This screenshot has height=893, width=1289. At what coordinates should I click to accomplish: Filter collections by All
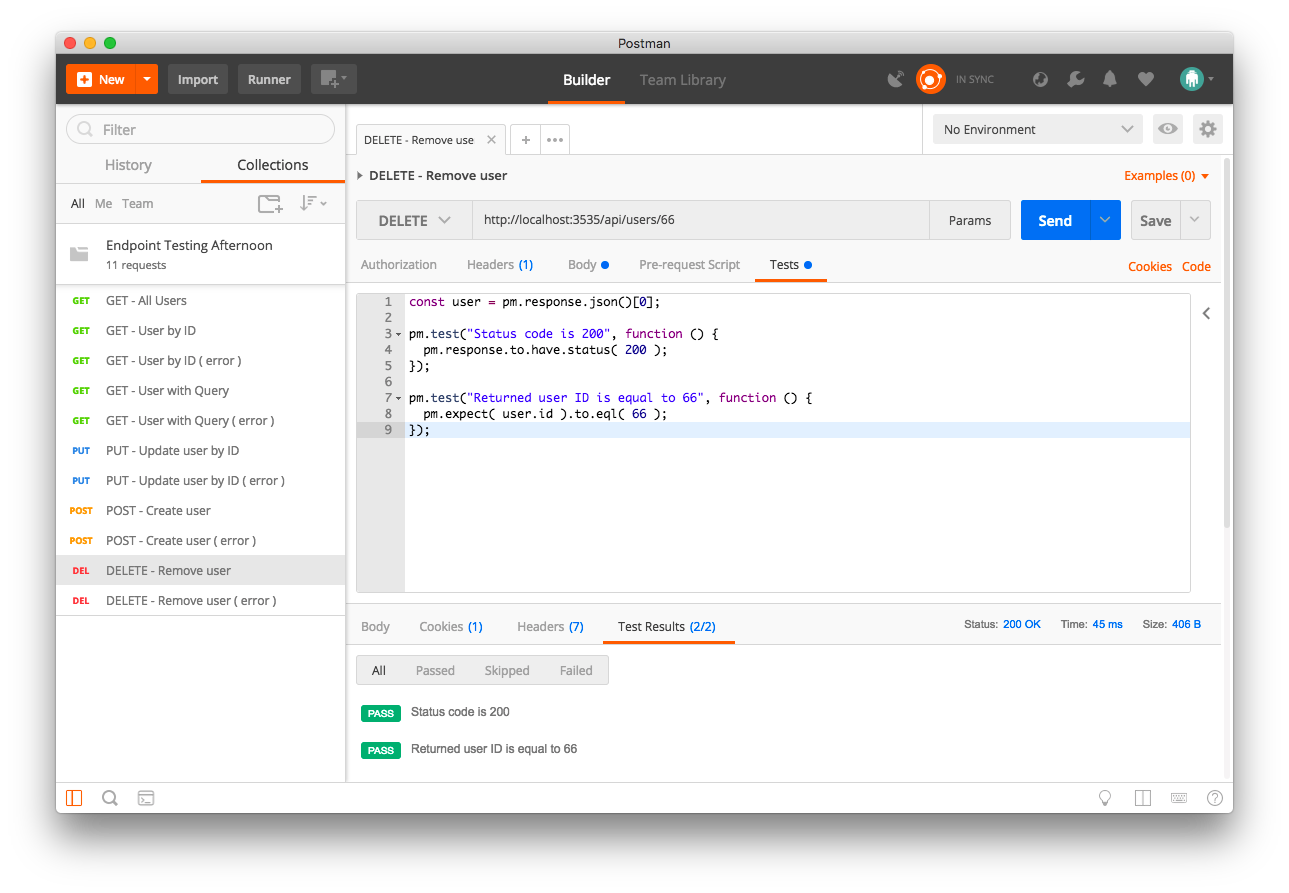(77, 203)
